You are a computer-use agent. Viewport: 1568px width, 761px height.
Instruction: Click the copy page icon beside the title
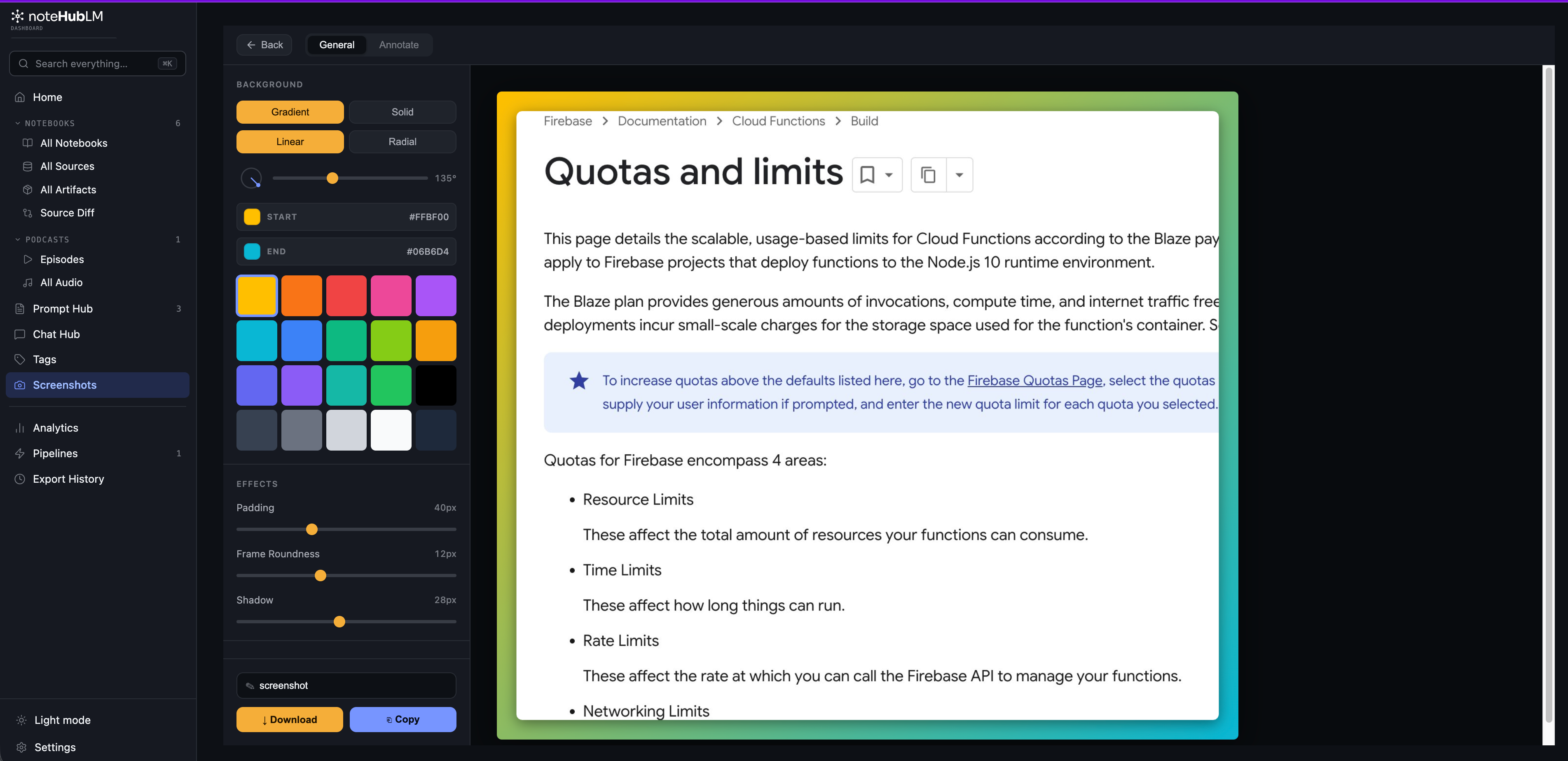pos(928,175)
